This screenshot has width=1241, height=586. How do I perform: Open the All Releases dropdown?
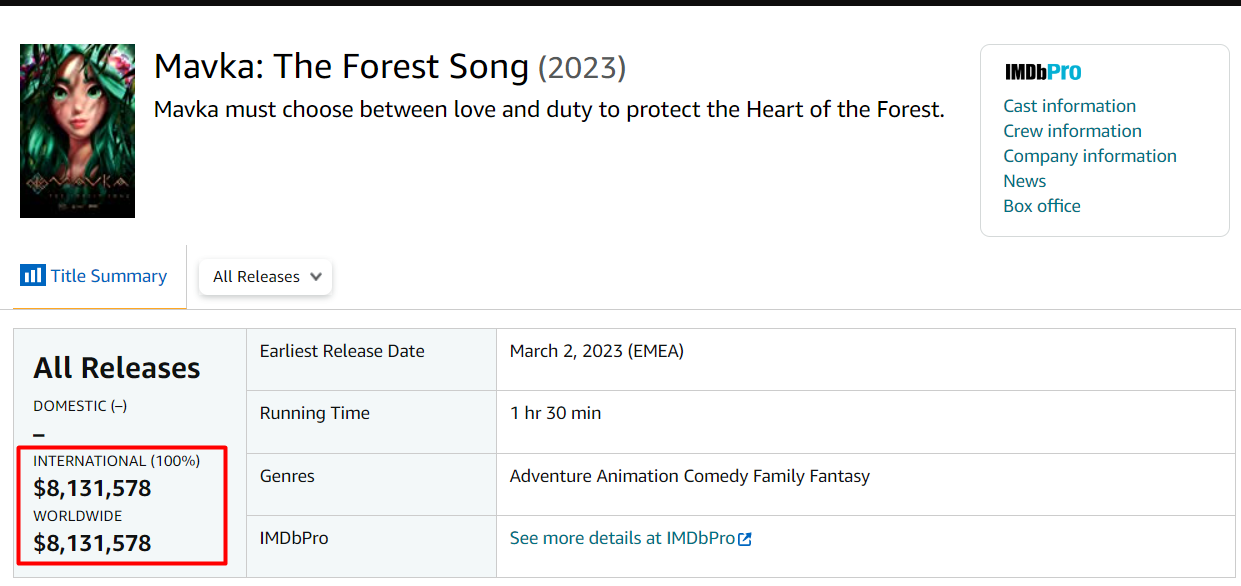(266, 277)
